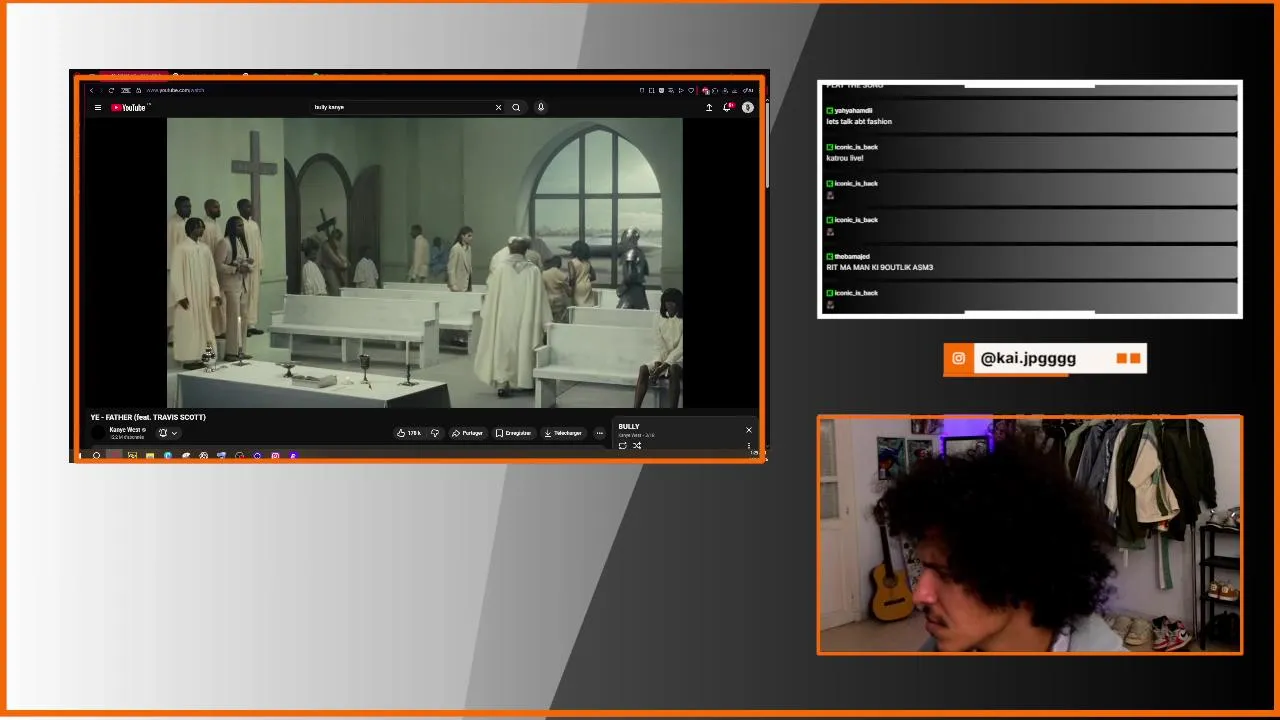The height and width of the screenshot is (720, 1280).
Task: Click chat username yahyahamdii
Action: coord(853,111)
